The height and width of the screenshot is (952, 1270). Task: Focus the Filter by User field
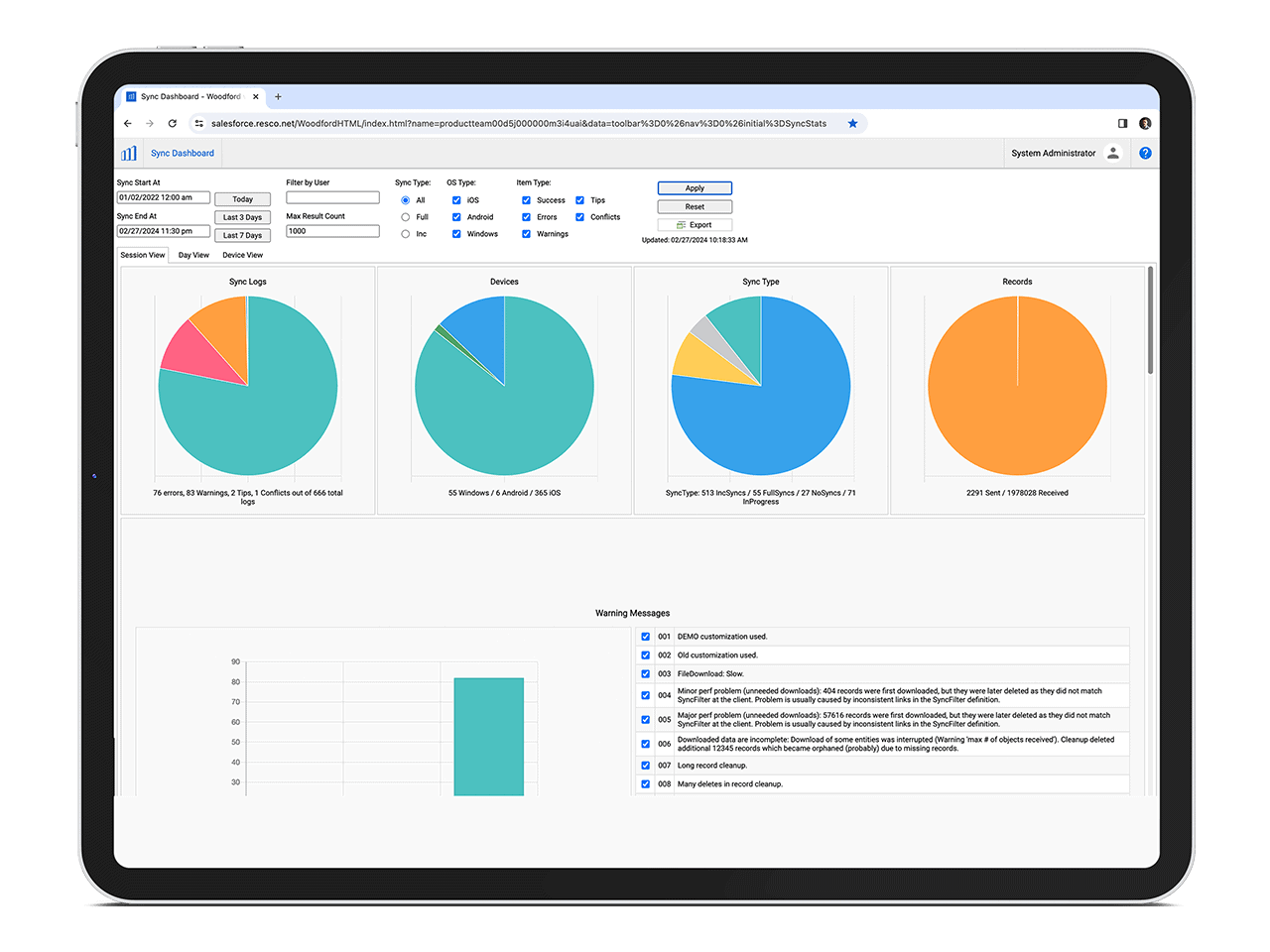(x=332, y=197)
